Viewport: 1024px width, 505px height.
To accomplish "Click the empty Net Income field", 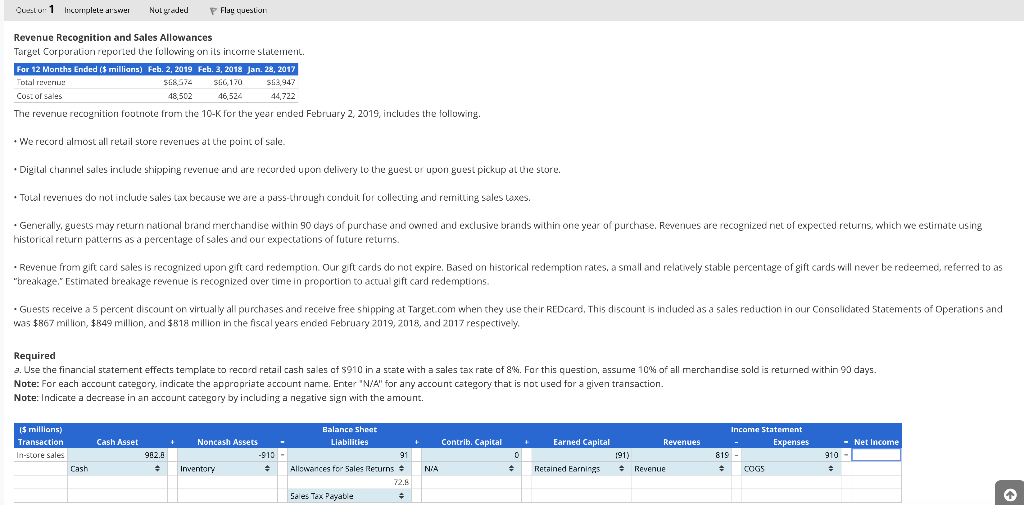I will click(x=876, y=454).
